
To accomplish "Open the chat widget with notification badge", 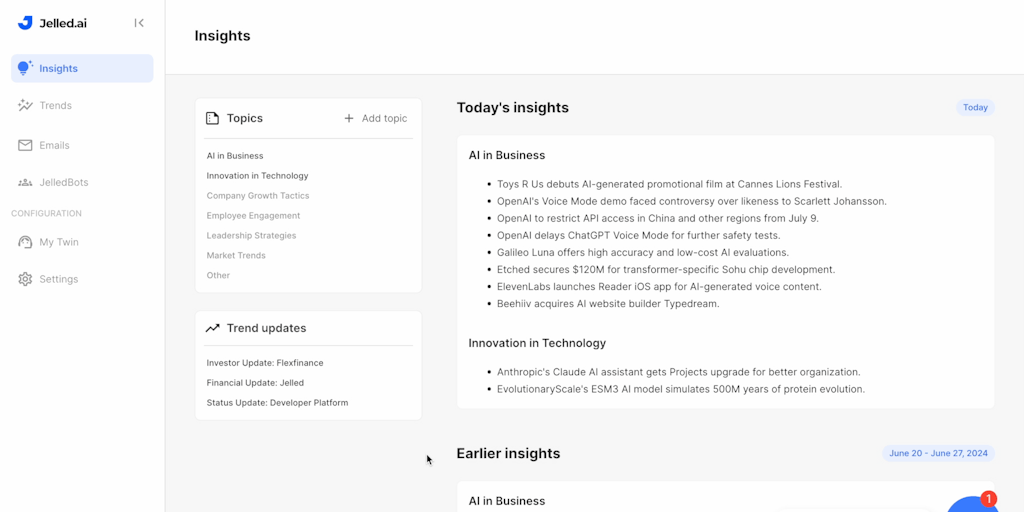I will click(x=970, y=504).
